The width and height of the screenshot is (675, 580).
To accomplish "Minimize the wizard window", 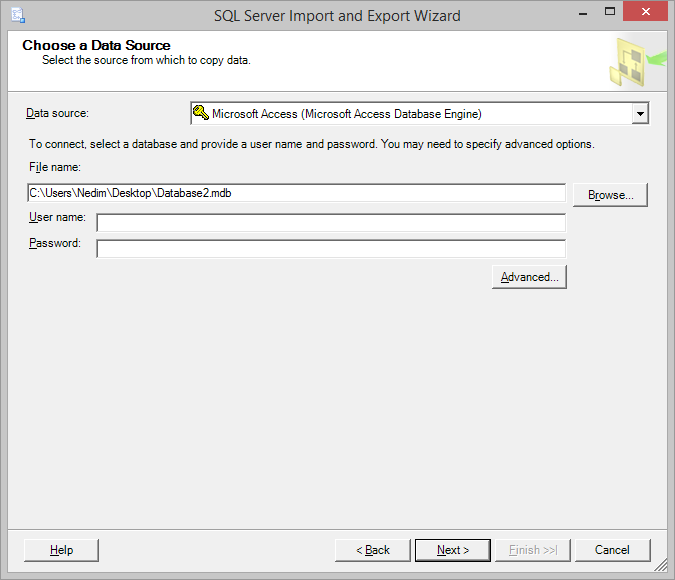I will point(583,12).
